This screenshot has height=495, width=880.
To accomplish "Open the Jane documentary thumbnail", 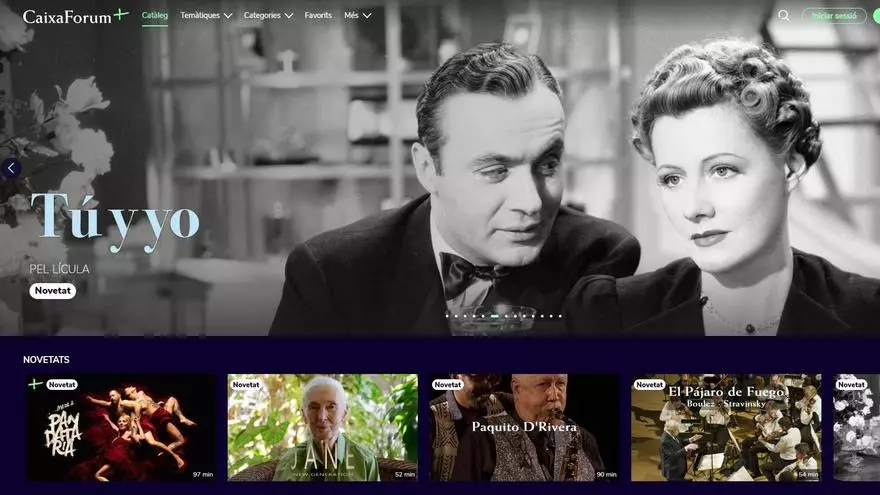I will point(322,428).
